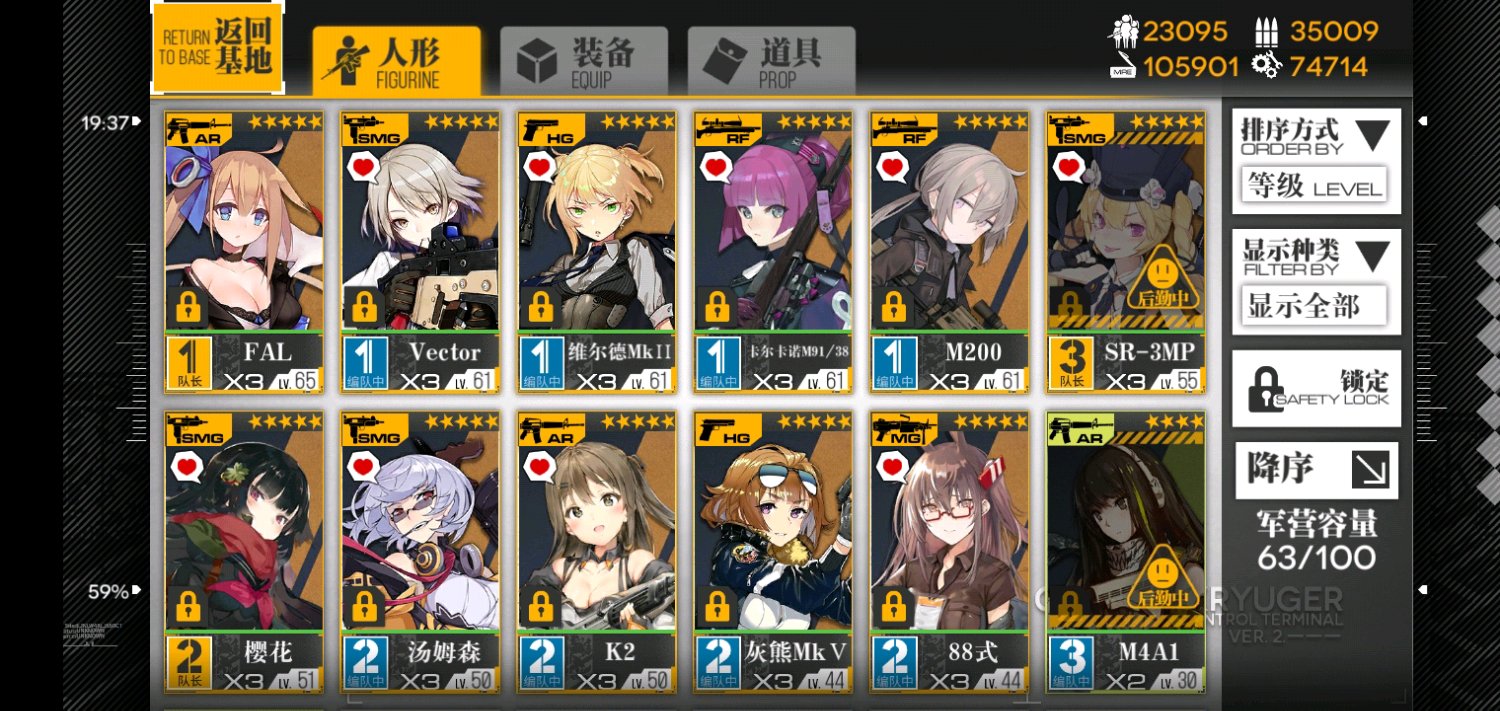Click the heart bubble on Vector card
This screenshot has width=1500, height=711.
tap(363, 166)
